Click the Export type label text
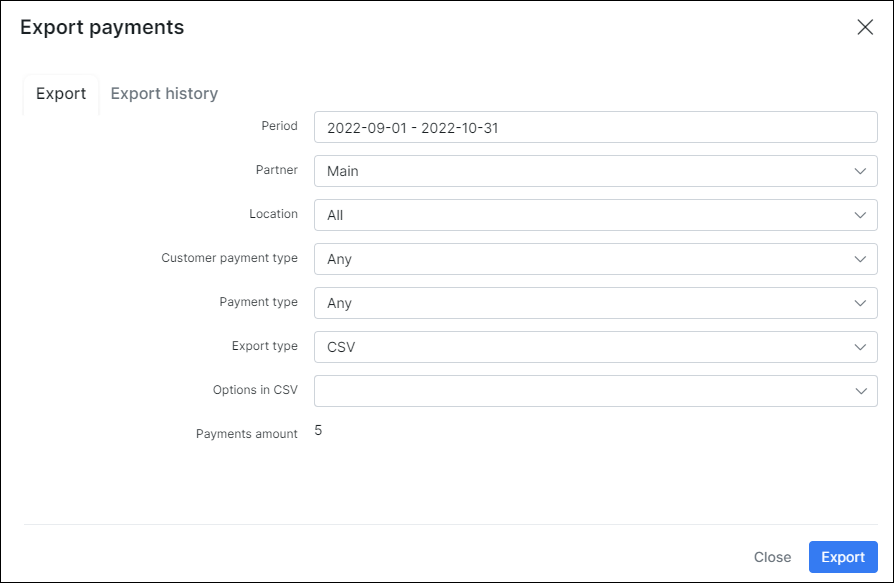The height and width of the screenshot is (583, 894). coord(264,346)
